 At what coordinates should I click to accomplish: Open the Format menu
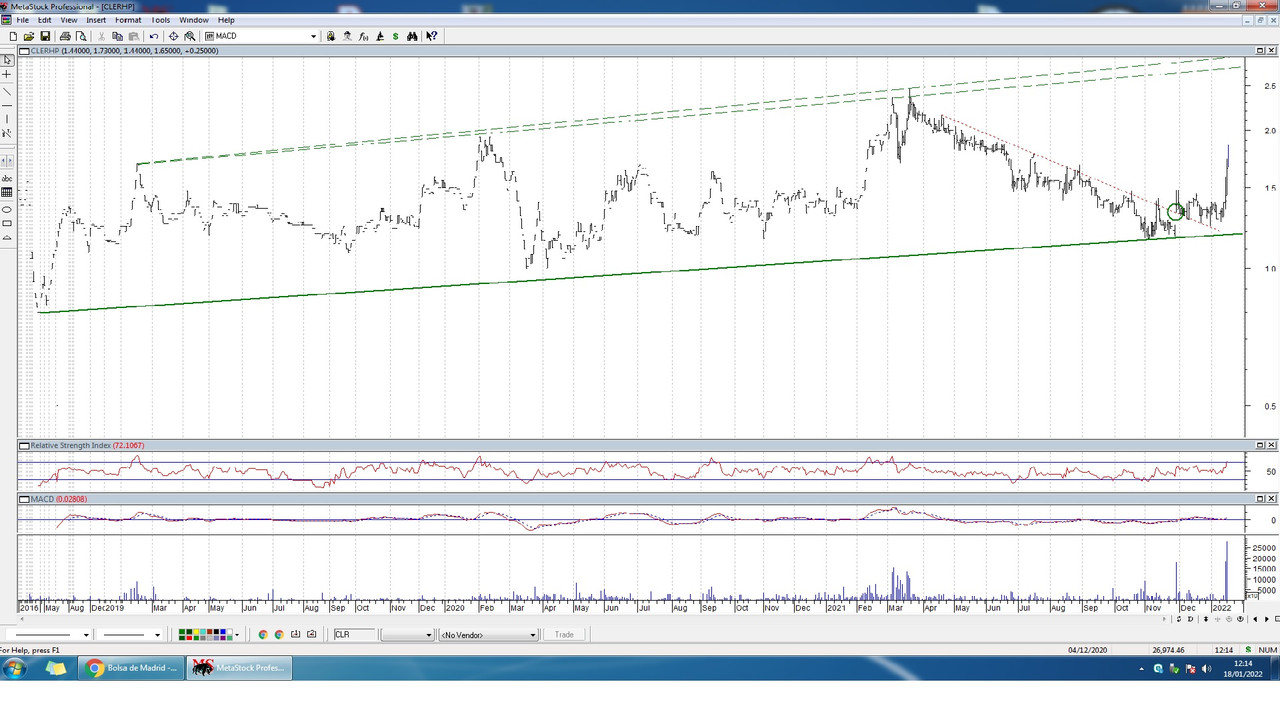128,20
